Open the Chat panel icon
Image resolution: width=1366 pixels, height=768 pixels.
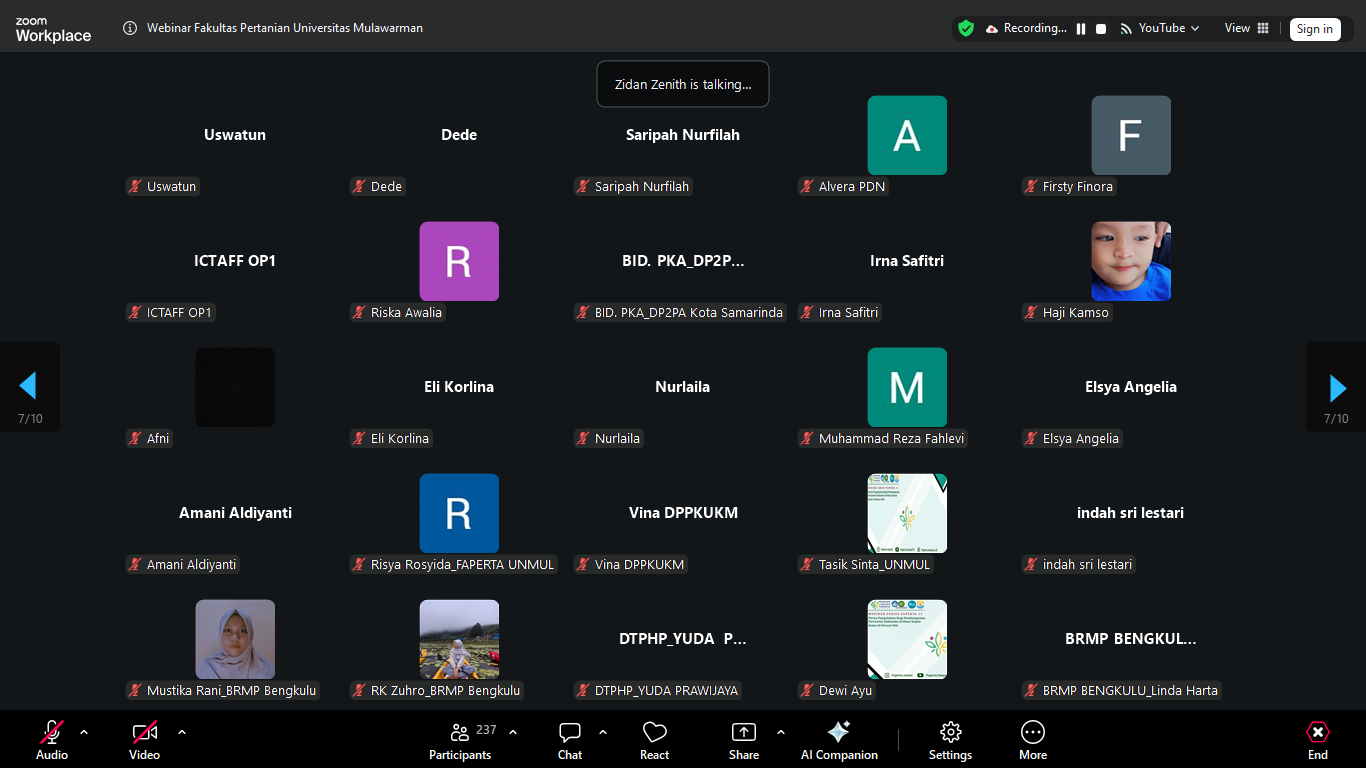point(570,733)
